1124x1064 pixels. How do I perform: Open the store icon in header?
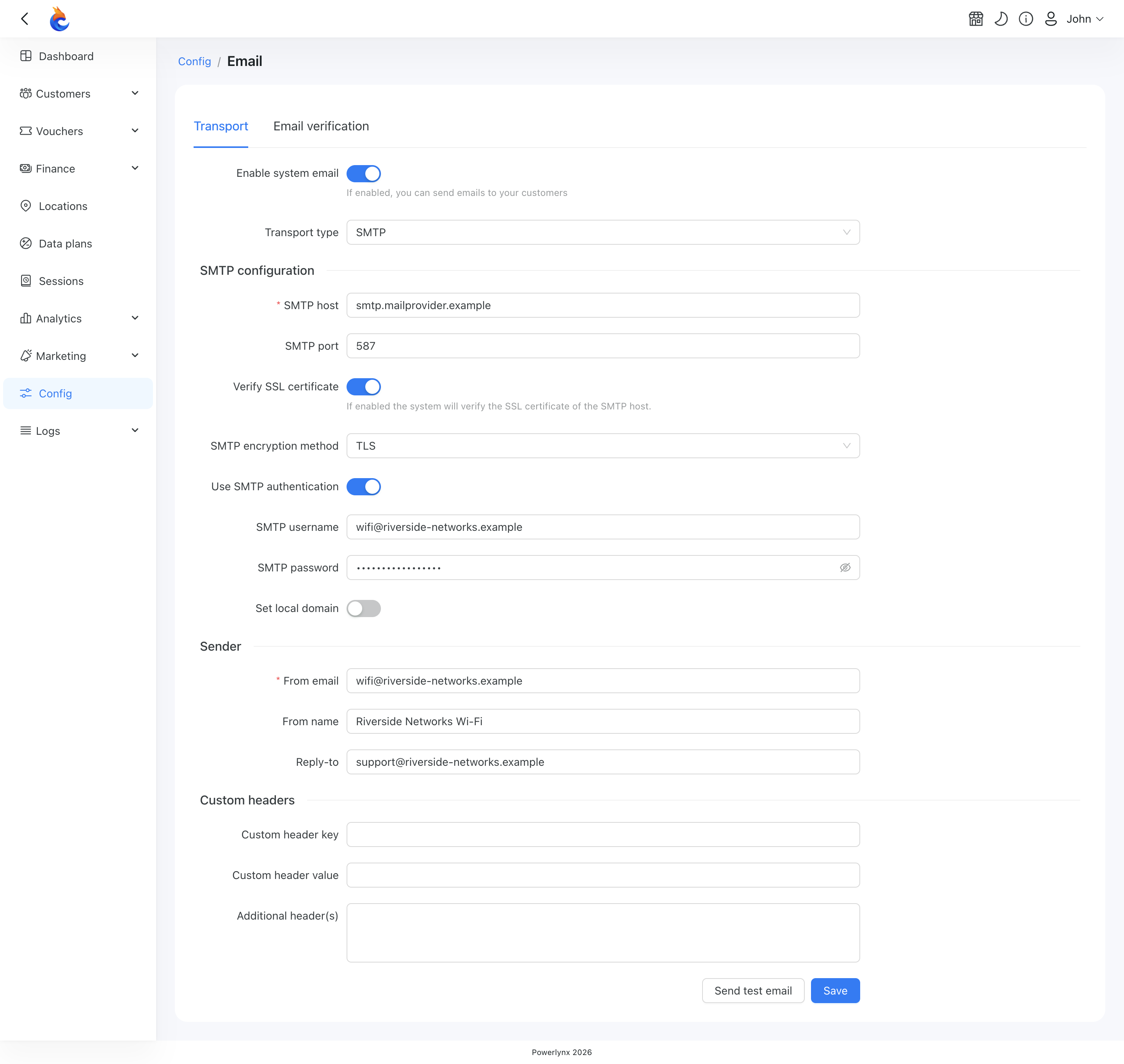pos(976,19)
